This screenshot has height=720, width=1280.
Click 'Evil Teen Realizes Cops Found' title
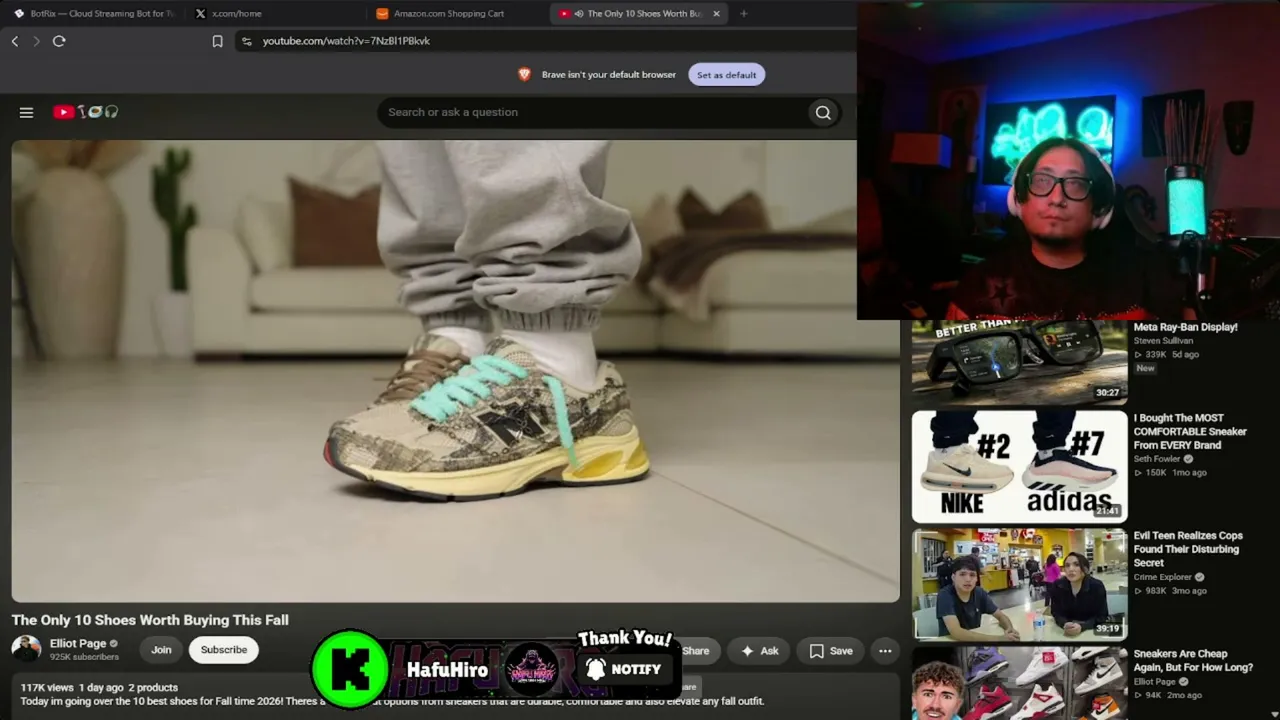(x=1188, y=549)
